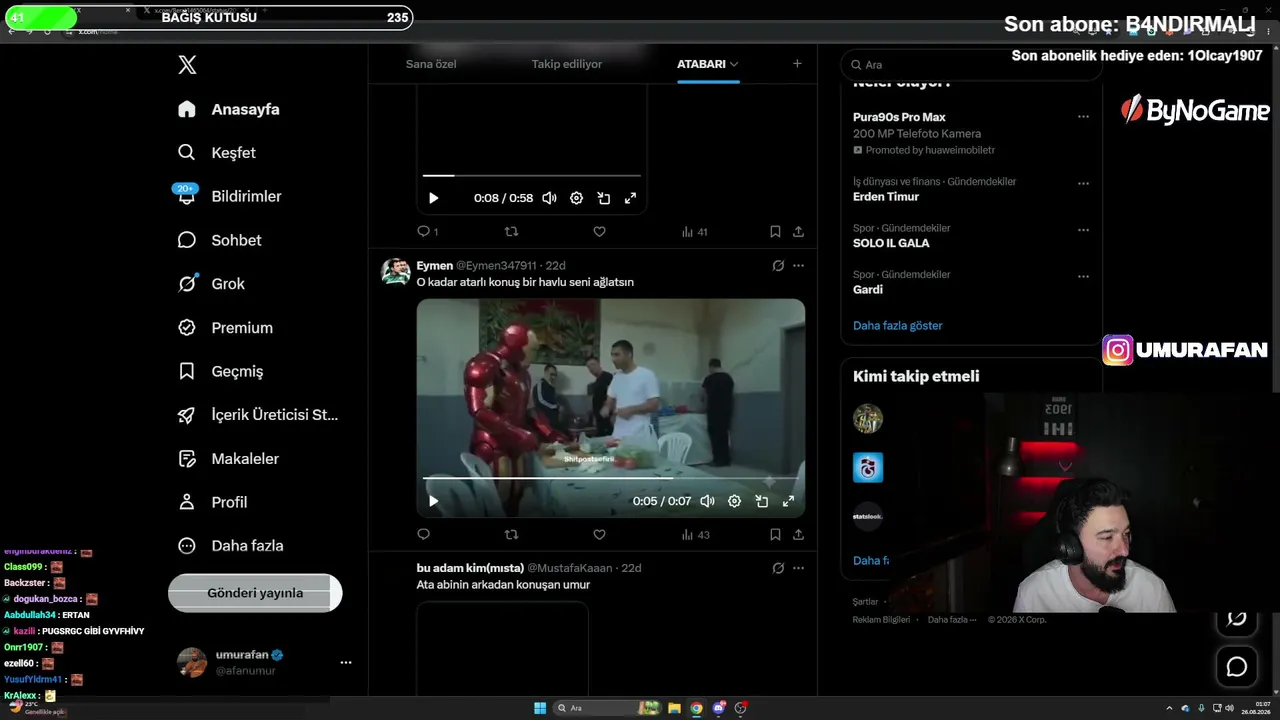Mute the 0:58 video sound

pos(549,198)
